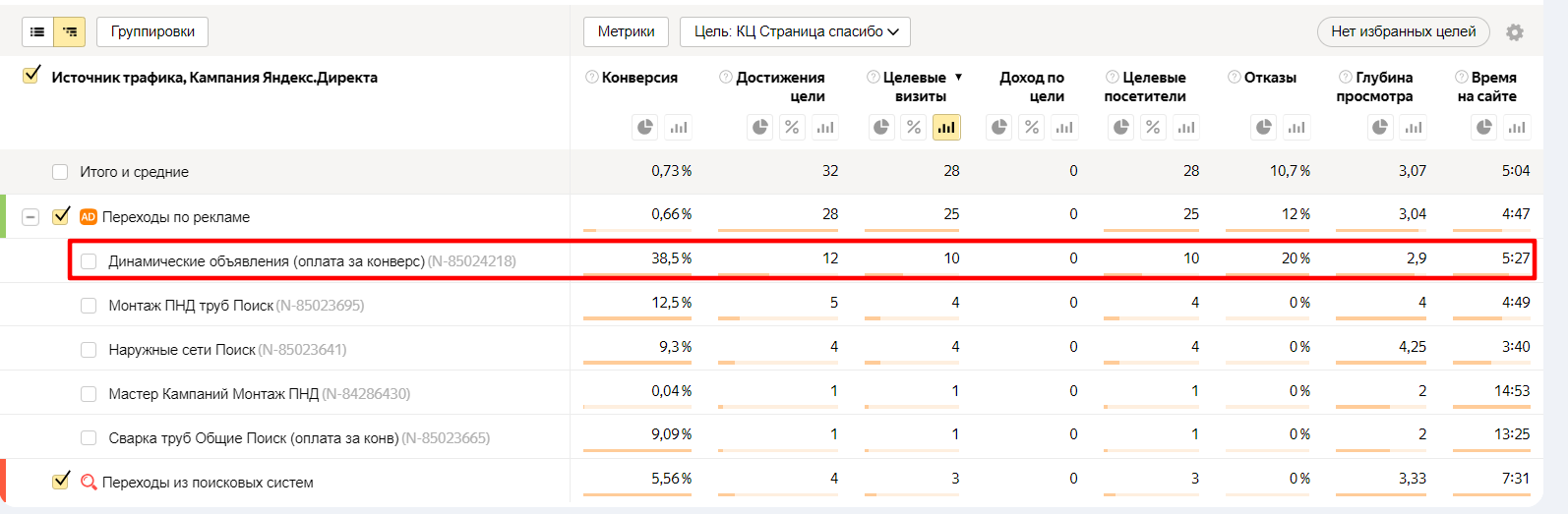Tick Динамические объявления campaign checkbox
Image resolution: width=1568 pixels, height=514 pixels.
(x=89, y=261)
